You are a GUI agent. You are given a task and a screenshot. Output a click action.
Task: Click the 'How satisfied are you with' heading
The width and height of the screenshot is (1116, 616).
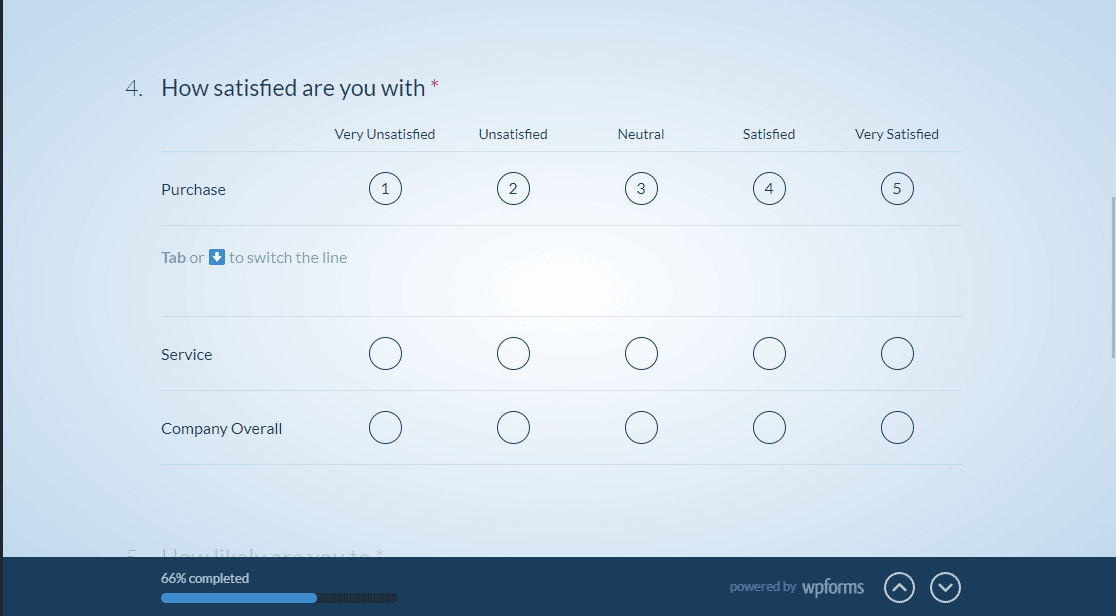(x=293, y=88)
